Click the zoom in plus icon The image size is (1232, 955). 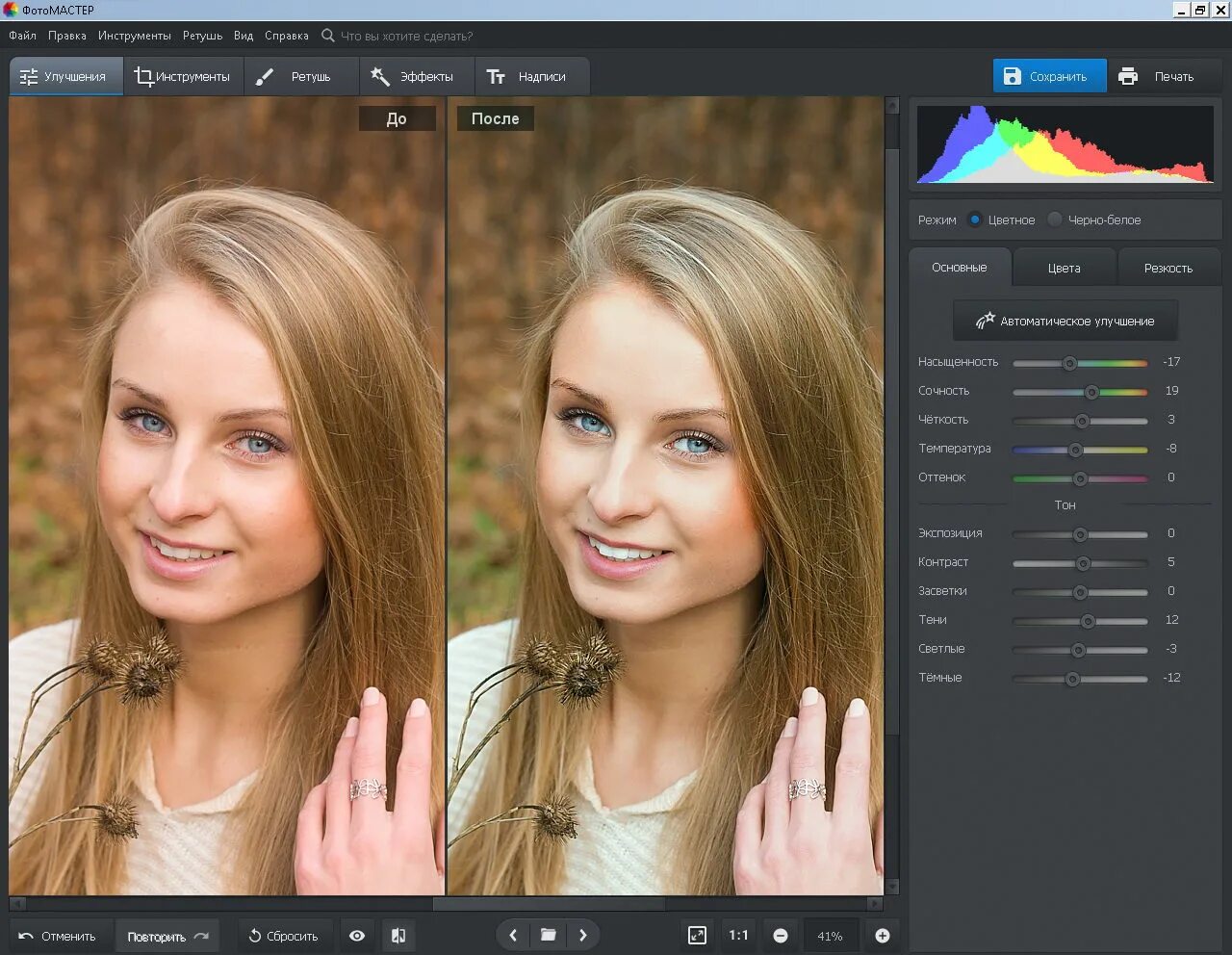(883, 936)
